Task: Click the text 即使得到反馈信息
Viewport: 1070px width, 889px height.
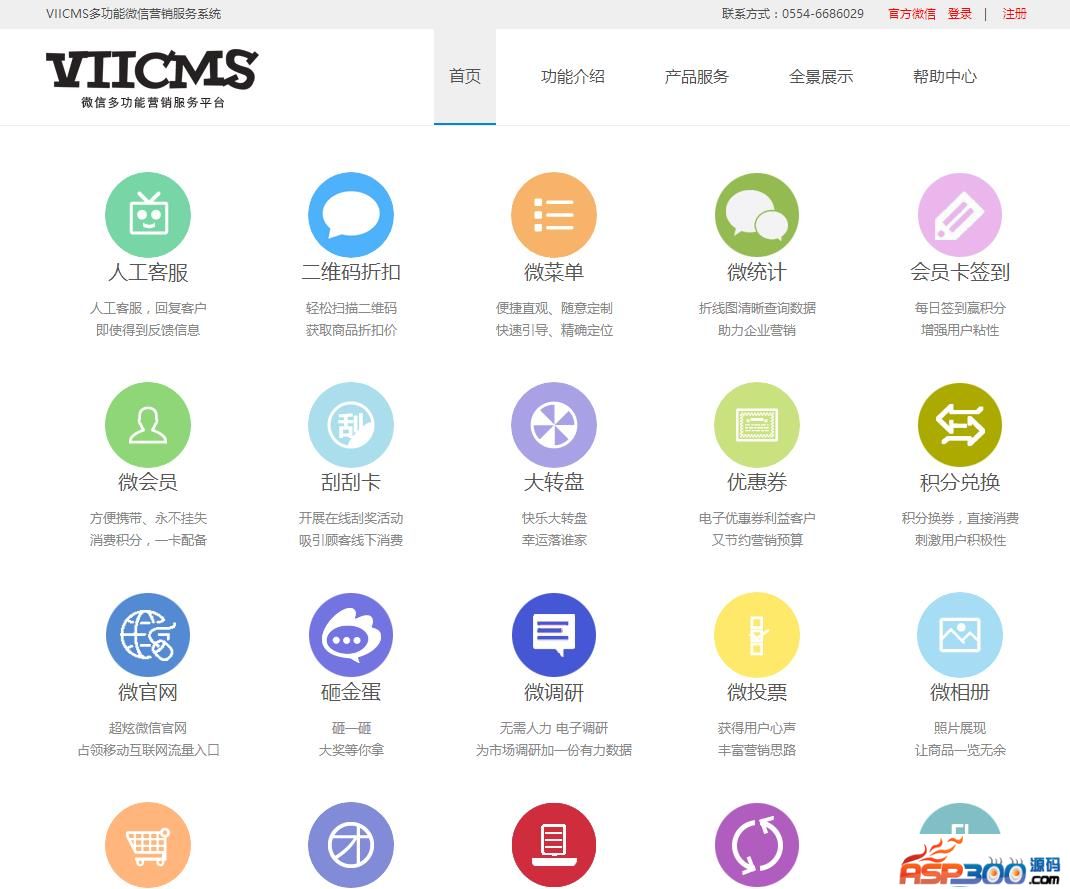Action: [148, 330]
